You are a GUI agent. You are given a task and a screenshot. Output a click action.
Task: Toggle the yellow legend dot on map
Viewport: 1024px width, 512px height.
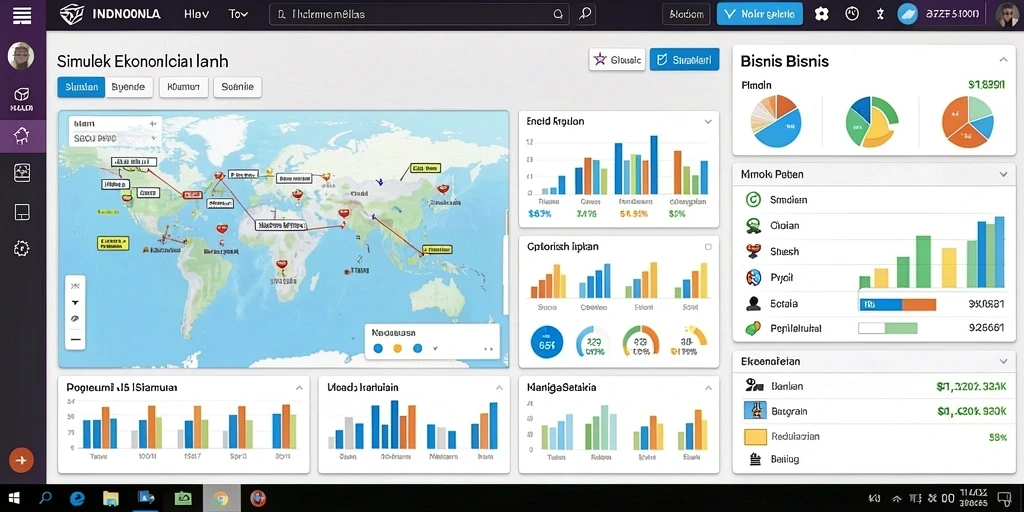[x=397, y=348]
